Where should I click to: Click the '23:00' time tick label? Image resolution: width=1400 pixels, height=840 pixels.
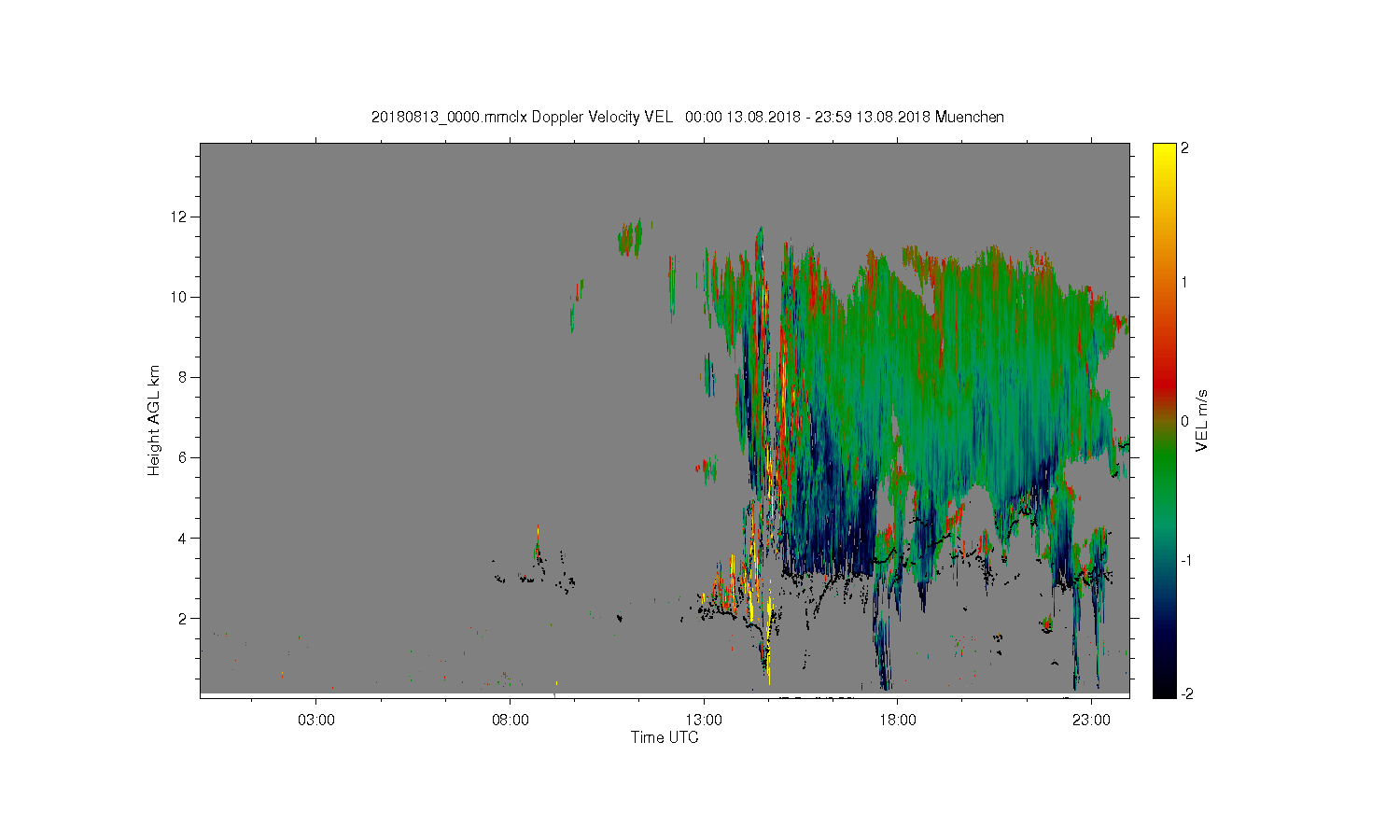[1091, 721]
